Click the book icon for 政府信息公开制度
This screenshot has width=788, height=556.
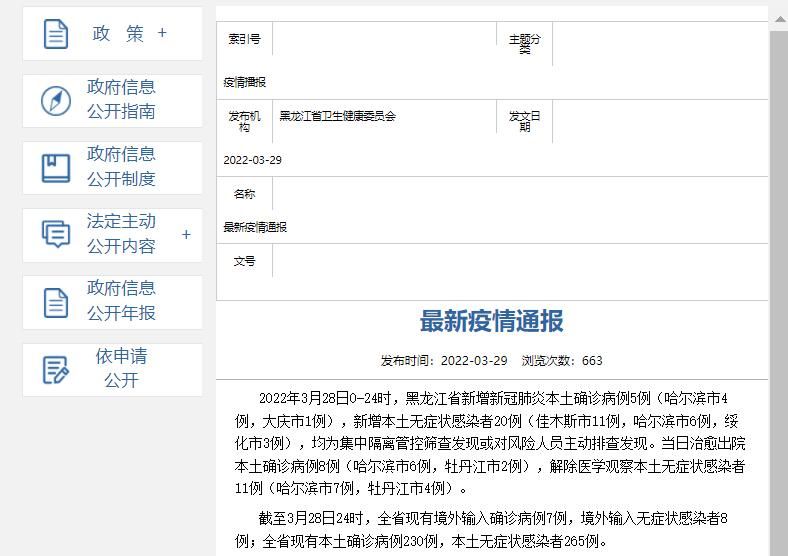click(56, 167)
